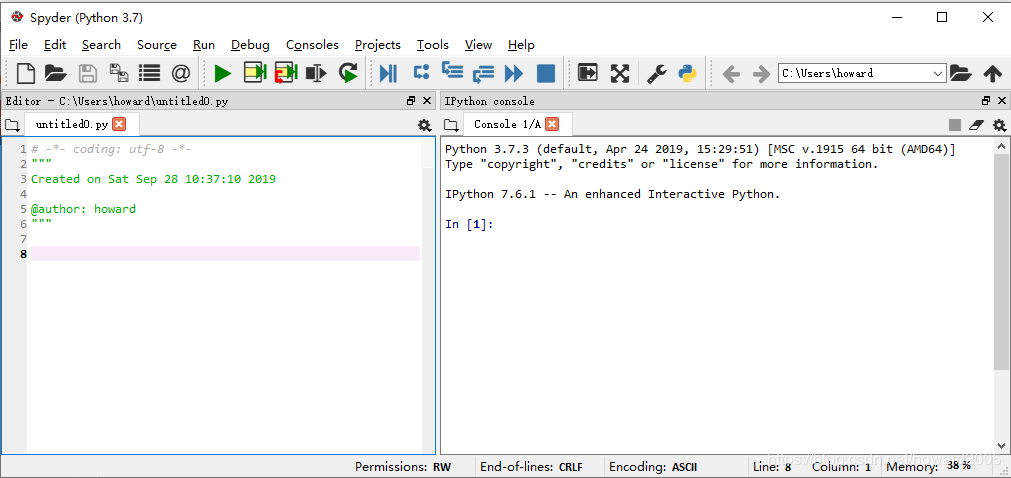The height and width of the screenshot is (478, 1011).
Task: Click the highlighted editor line 8
Action: 225,254
